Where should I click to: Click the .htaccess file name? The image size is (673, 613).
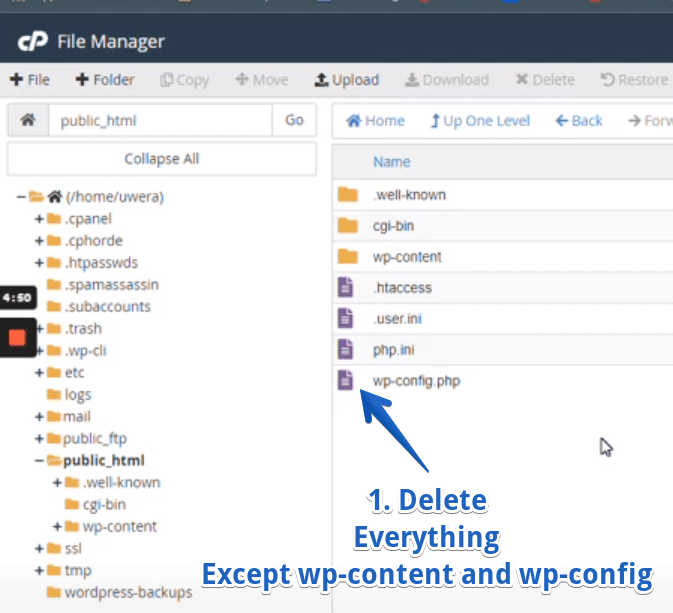tap(402, 288)
